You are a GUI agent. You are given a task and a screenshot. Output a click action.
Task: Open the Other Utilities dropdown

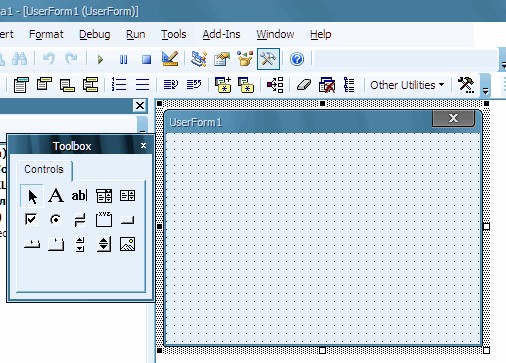407,85
